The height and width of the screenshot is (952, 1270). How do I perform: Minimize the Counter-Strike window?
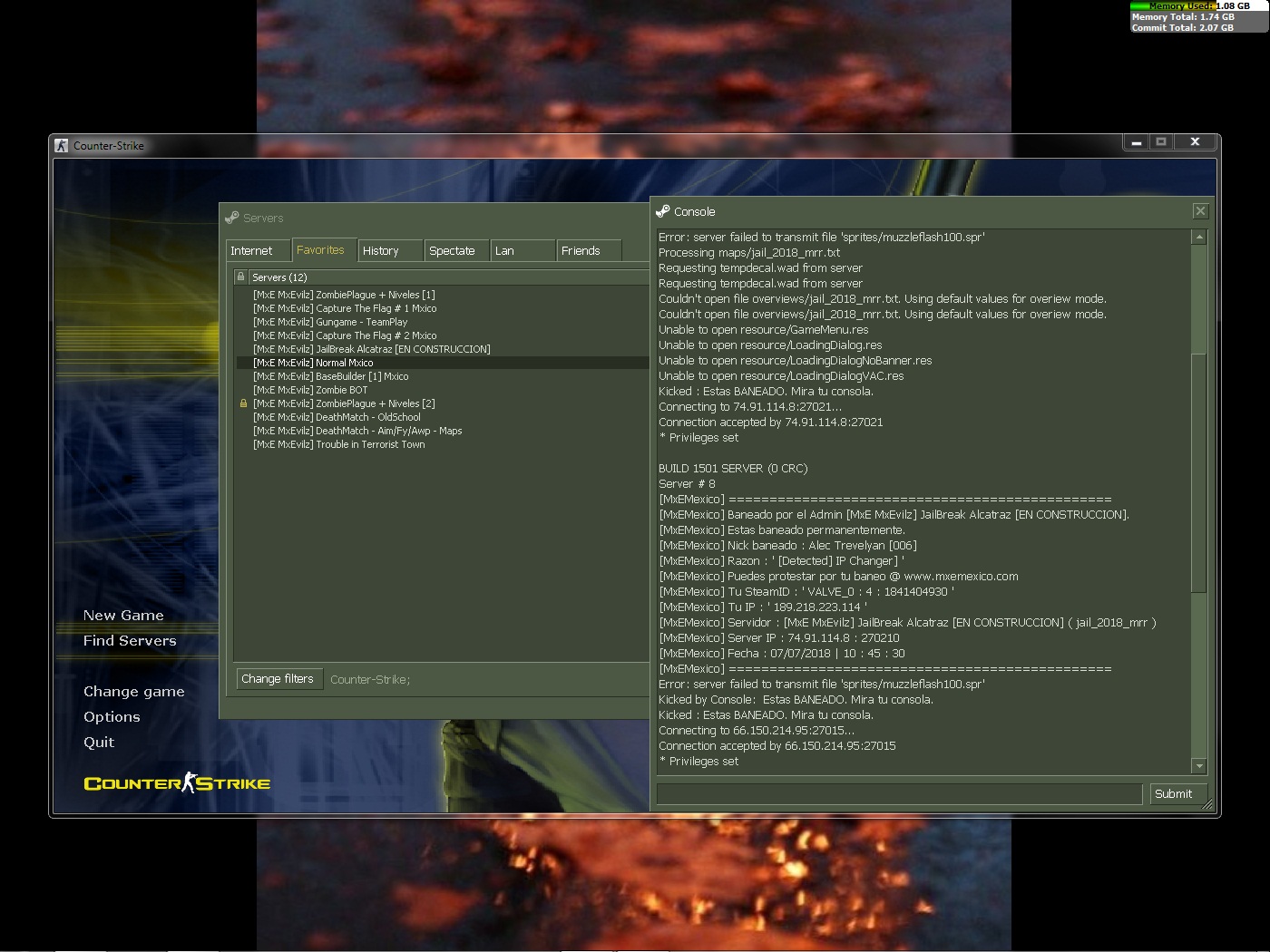(x=1136, y=142)
